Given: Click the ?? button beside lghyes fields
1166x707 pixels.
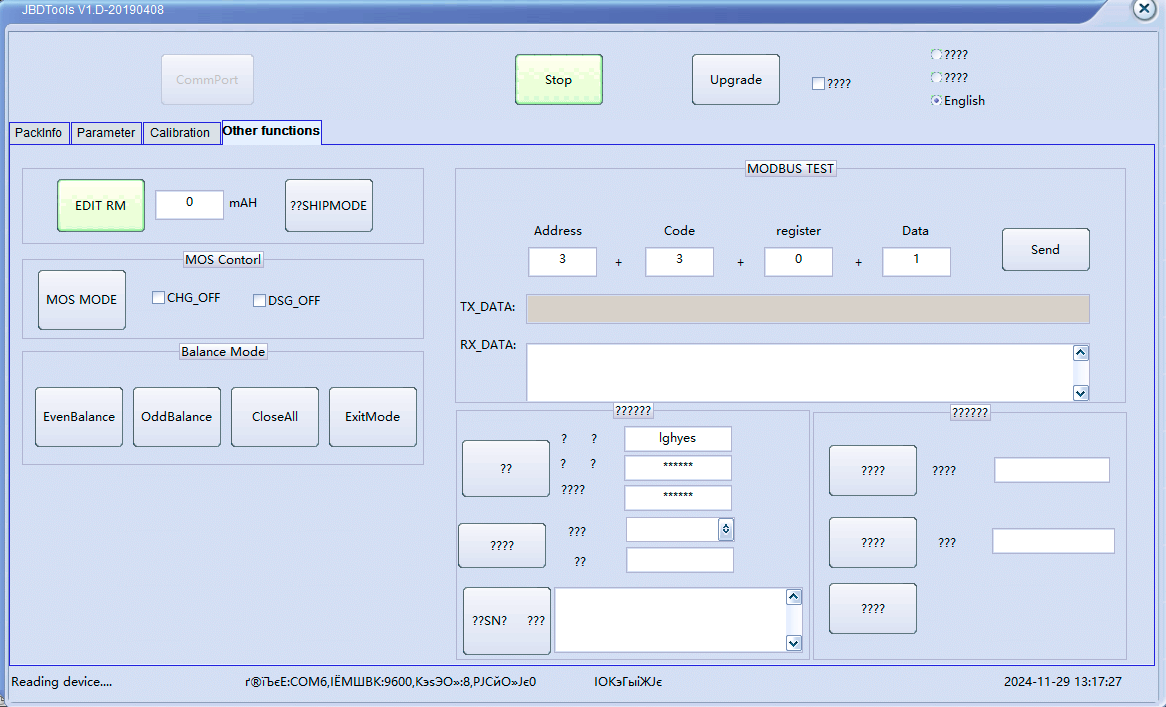Looking at the screenshot, I should (506, 468).
